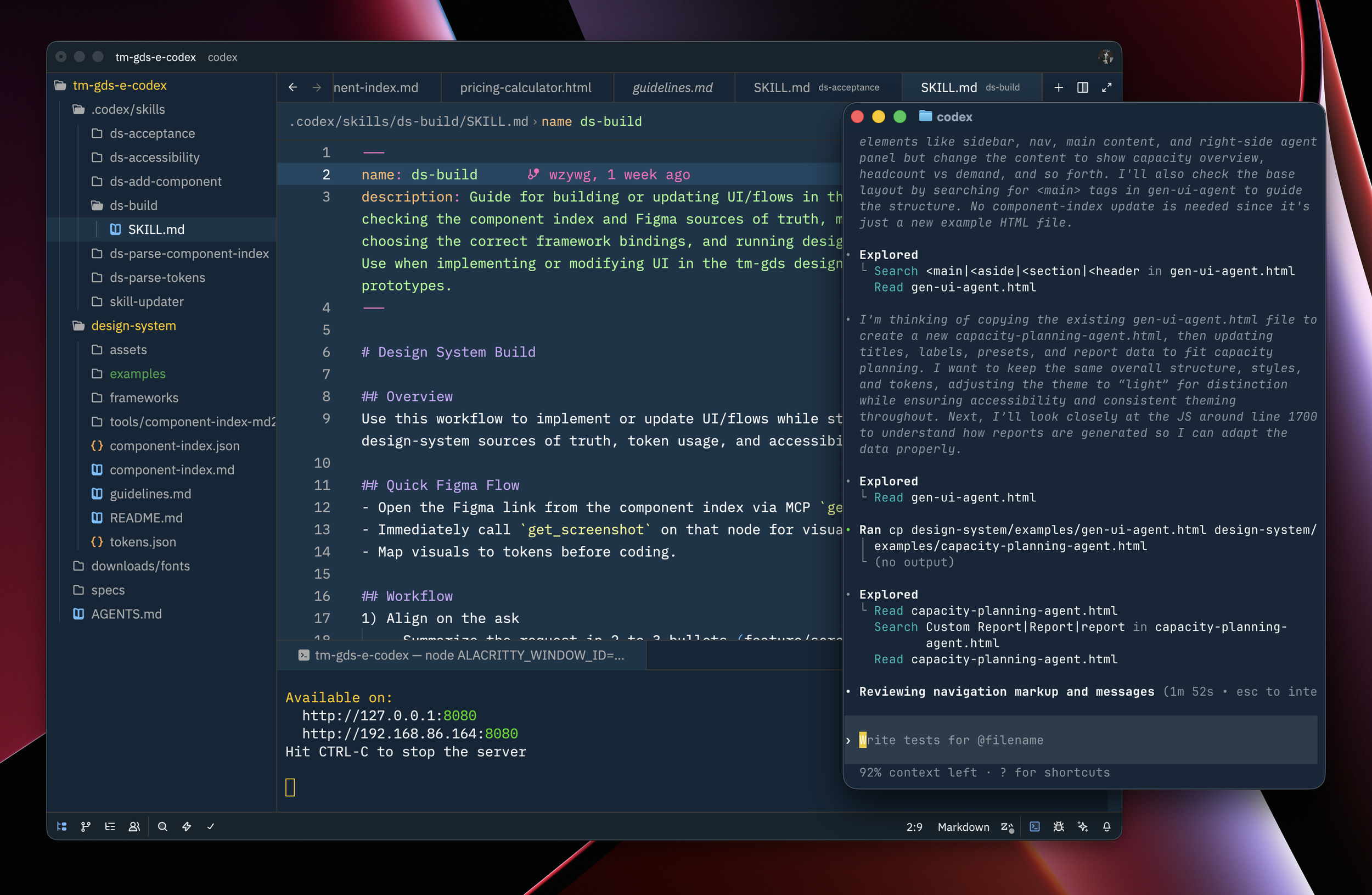
Task: Open the http://127.0.0.1:8080 link in terminal
Action: (389, 715)
